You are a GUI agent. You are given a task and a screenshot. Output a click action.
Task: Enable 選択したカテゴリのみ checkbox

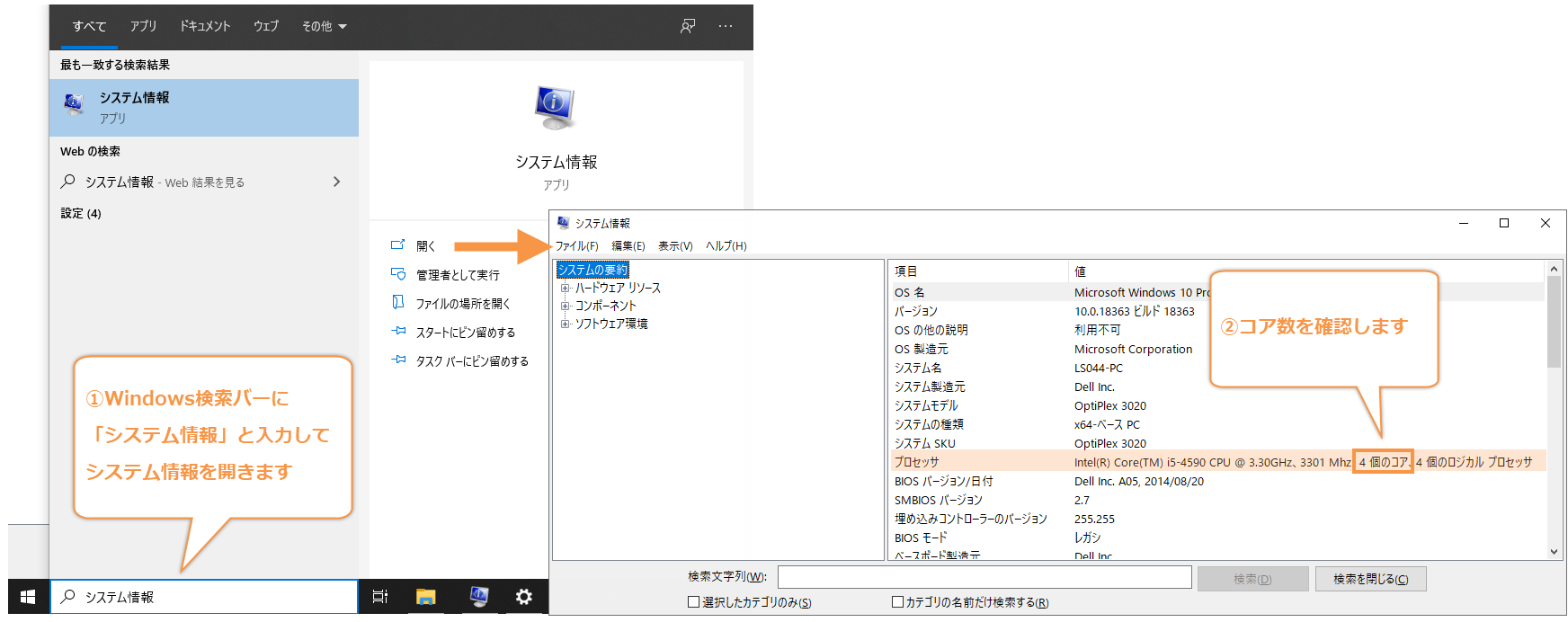pos(694,602)
